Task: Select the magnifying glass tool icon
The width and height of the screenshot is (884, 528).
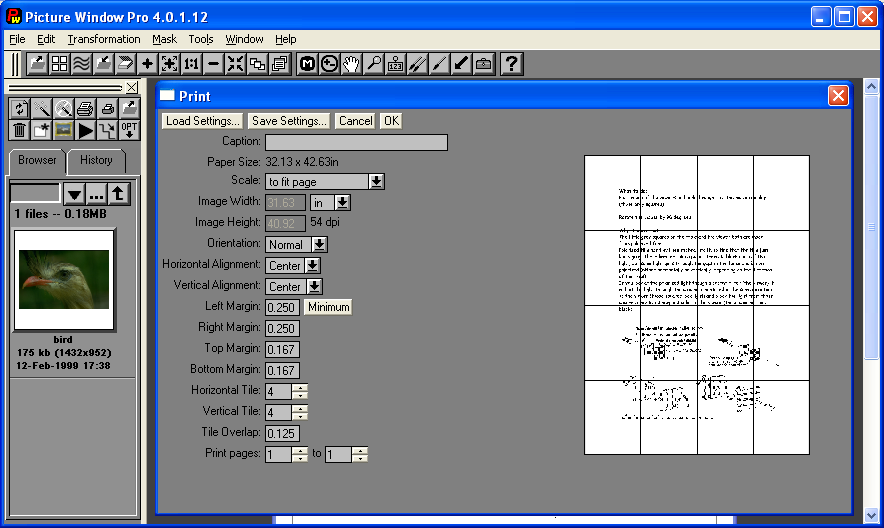Action: point(373,64)
